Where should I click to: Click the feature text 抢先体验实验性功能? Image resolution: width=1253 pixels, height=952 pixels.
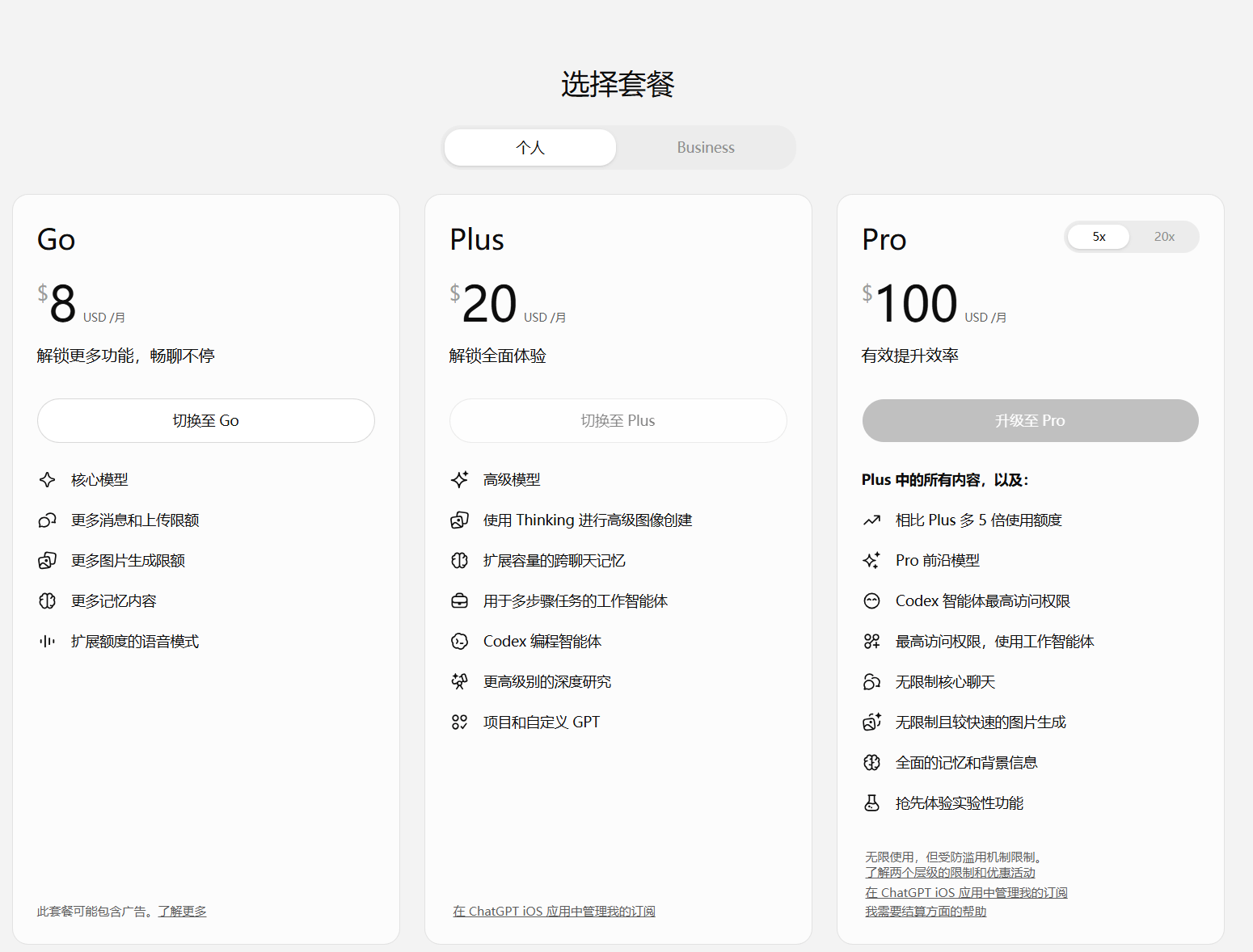(960, 803)
